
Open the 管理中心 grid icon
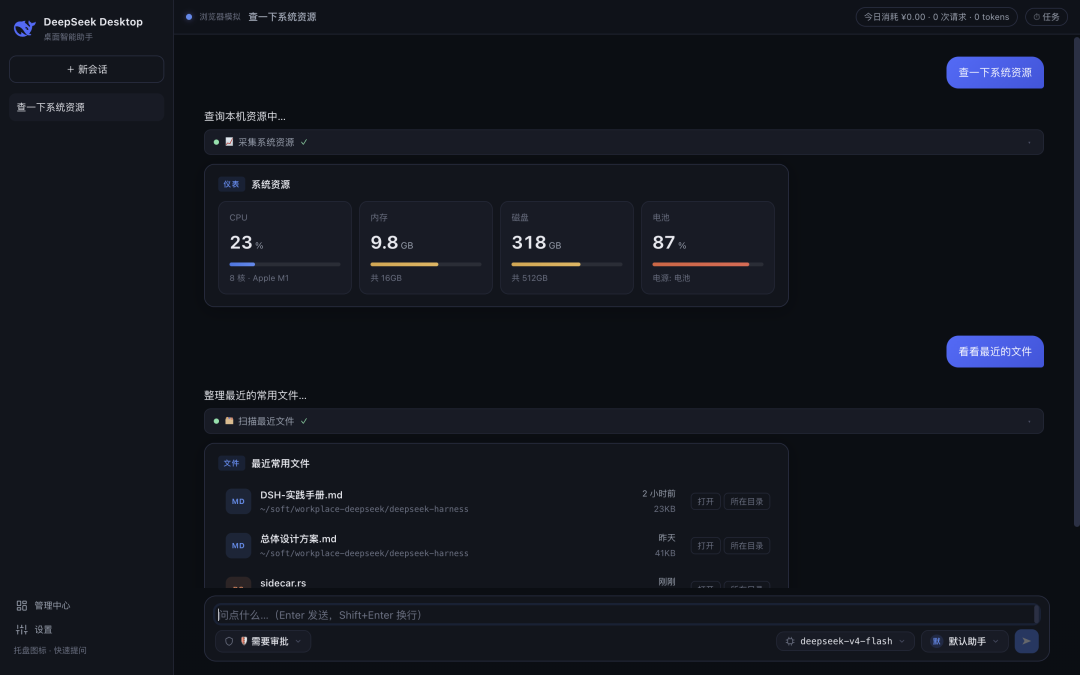pos(21,605)
